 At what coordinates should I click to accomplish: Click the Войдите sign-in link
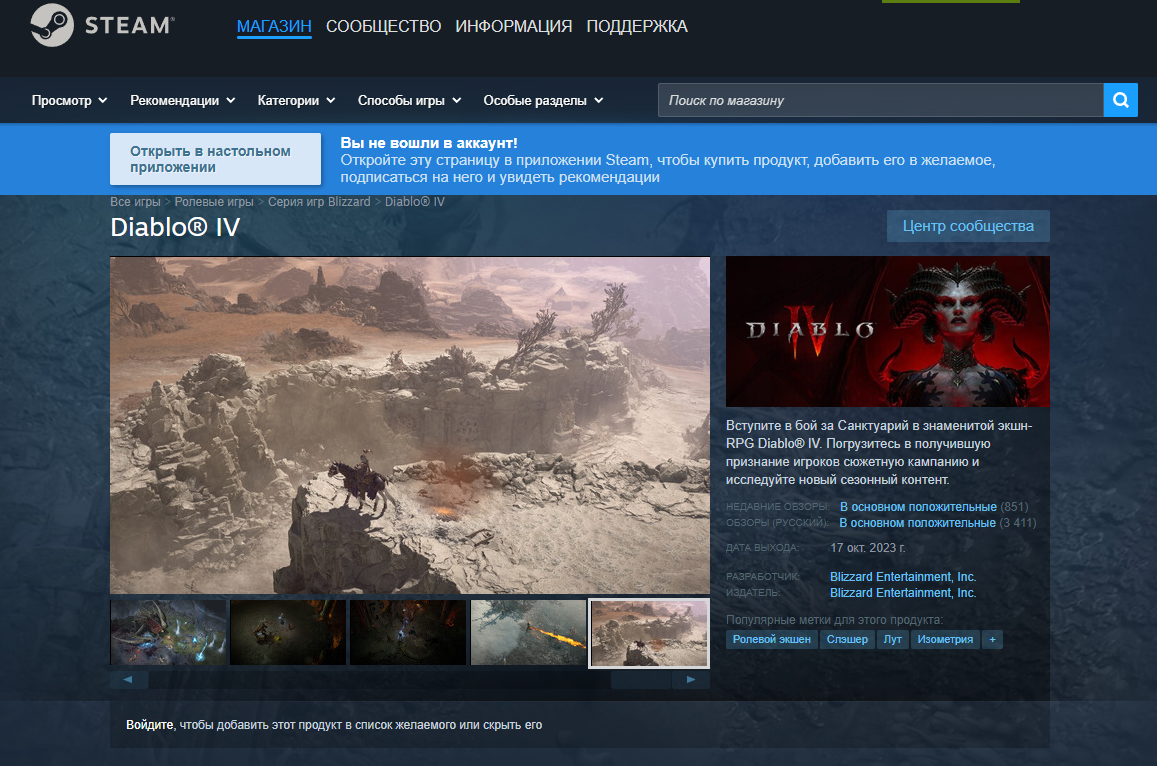(x=150, y=725)
